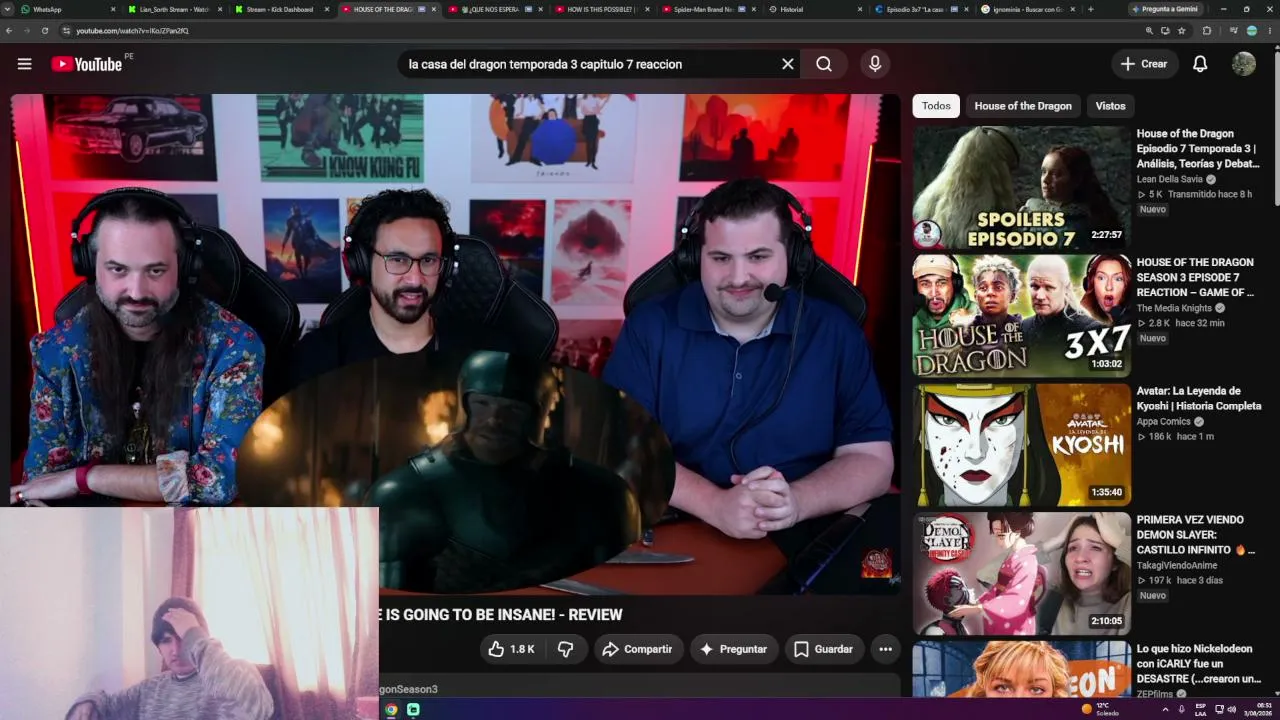The height and width of the screenshot is (720, 1280).
Task: Switch to the Historial tab
Action: 816,9
